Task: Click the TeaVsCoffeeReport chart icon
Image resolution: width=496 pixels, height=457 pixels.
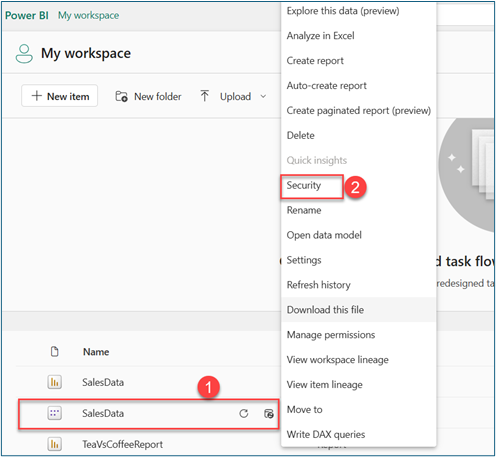Action: (x=54, y=444)
